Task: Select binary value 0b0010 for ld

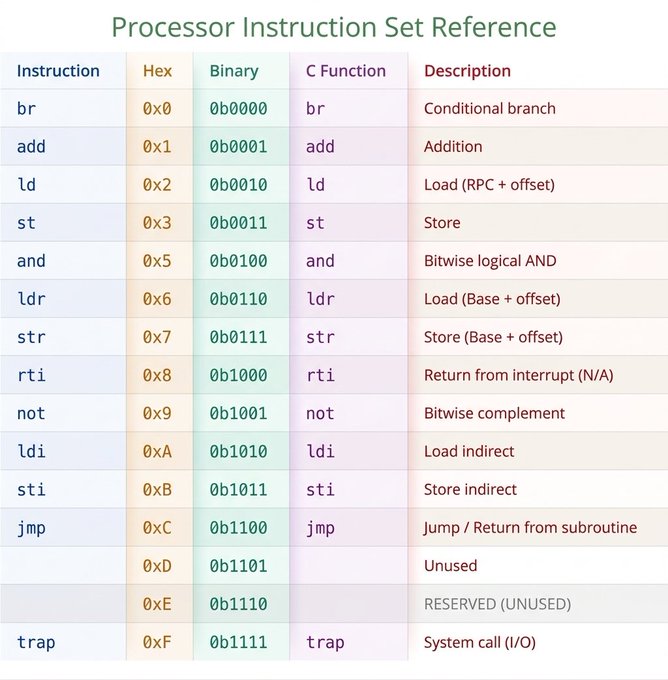Action: [239, 185]
